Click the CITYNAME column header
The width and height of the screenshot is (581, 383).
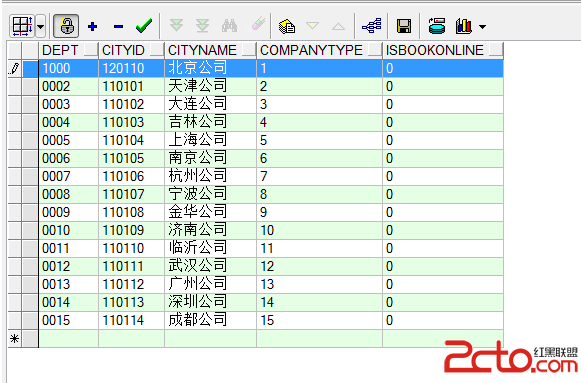[x=210, y=50]
